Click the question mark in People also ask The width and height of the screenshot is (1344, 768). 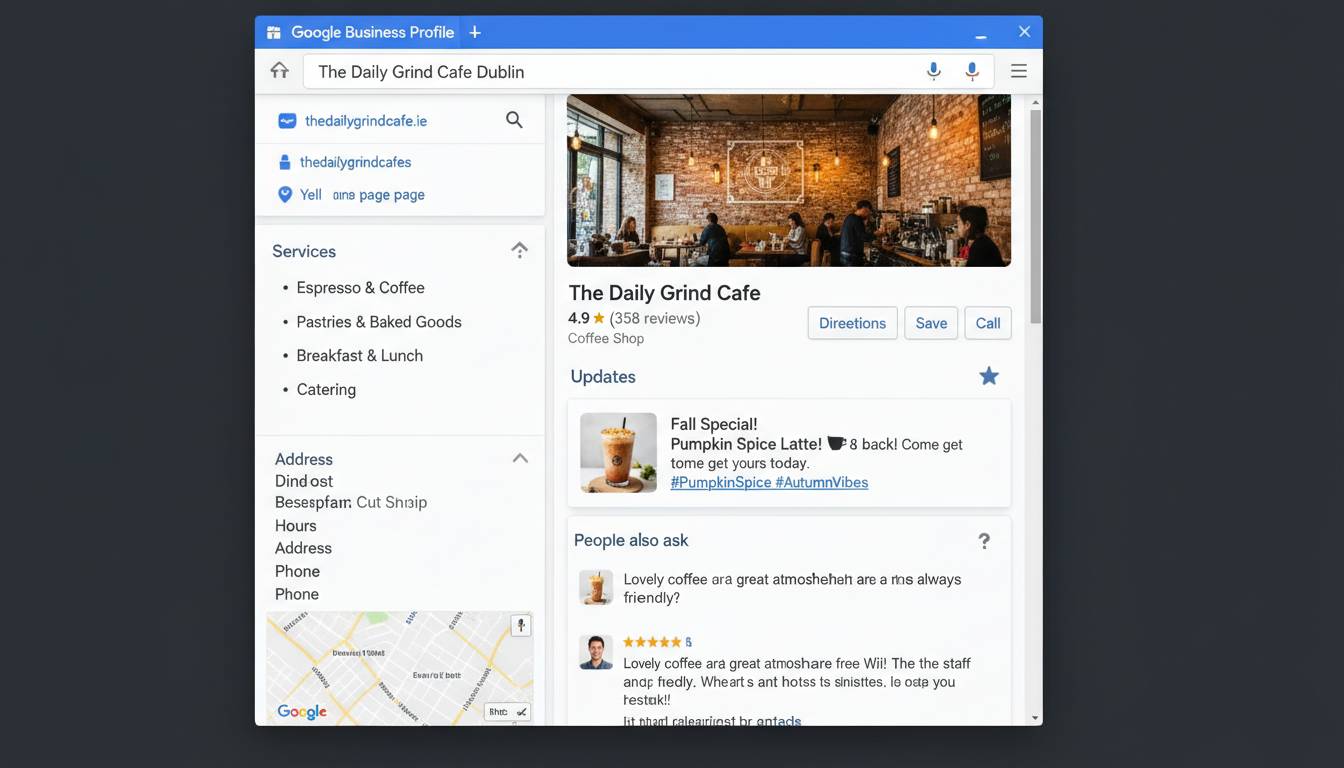(984, 541)
